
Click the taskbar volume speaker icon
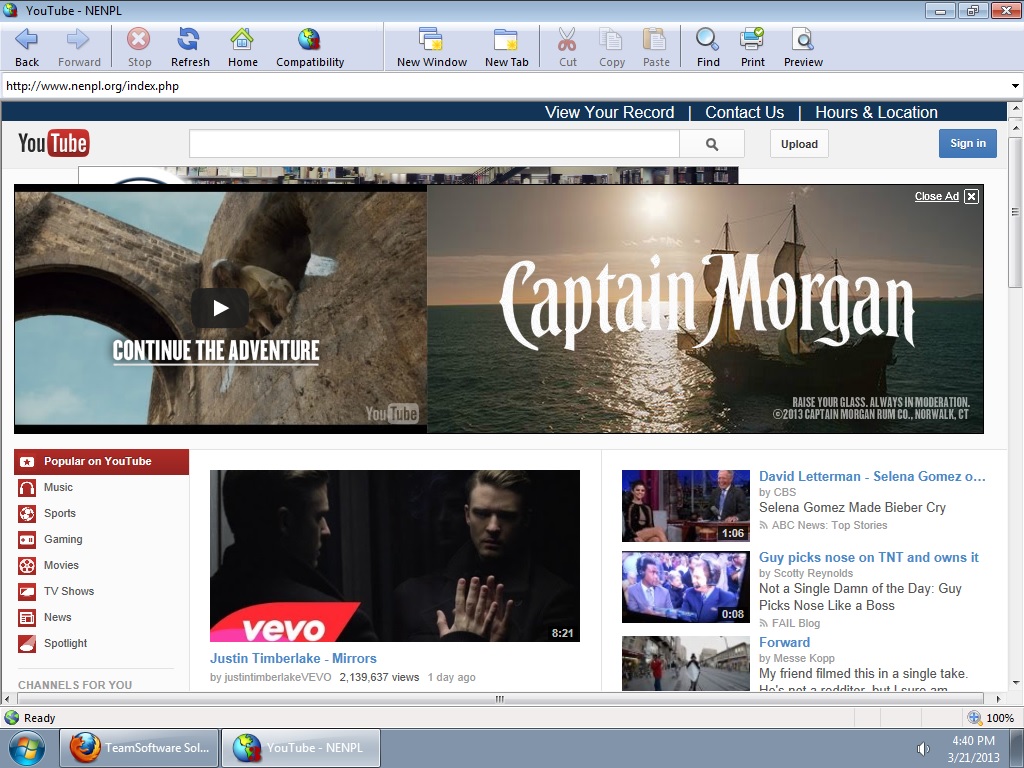click(x=923, y=748)
